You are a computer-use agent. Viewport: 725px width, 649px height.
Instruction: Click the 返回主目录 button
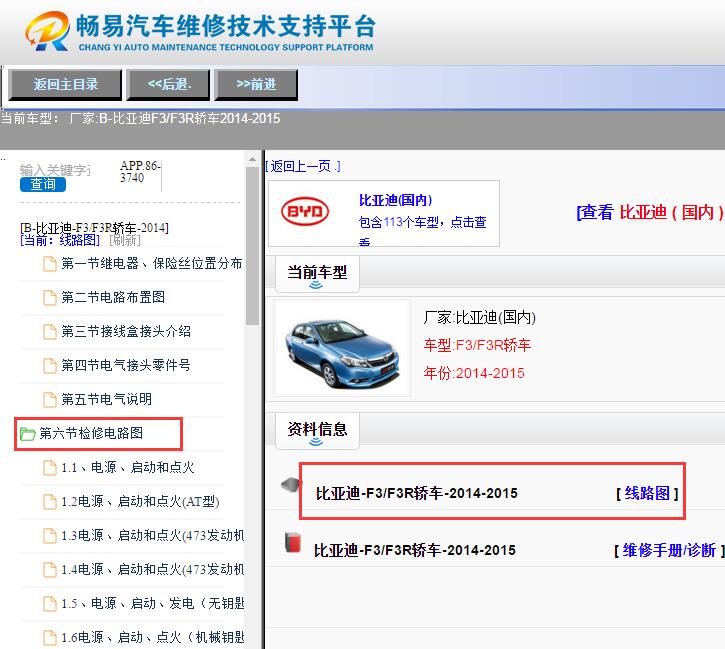pyautogui.click(x=65, y=85)
